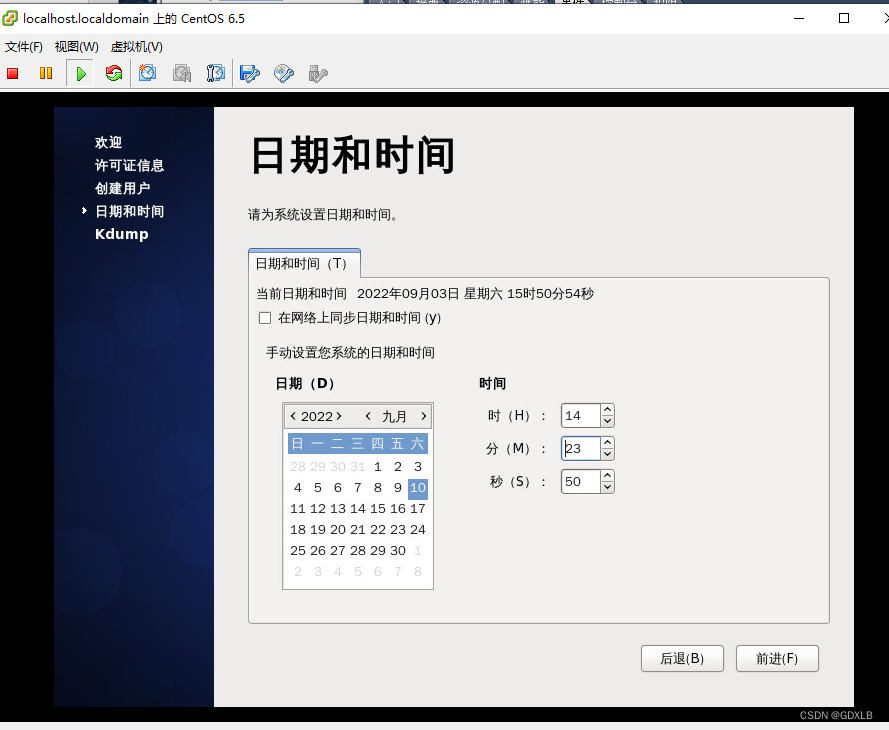Stop the virtual machine
Screen dimensions: 889x730
coord(12,72)
